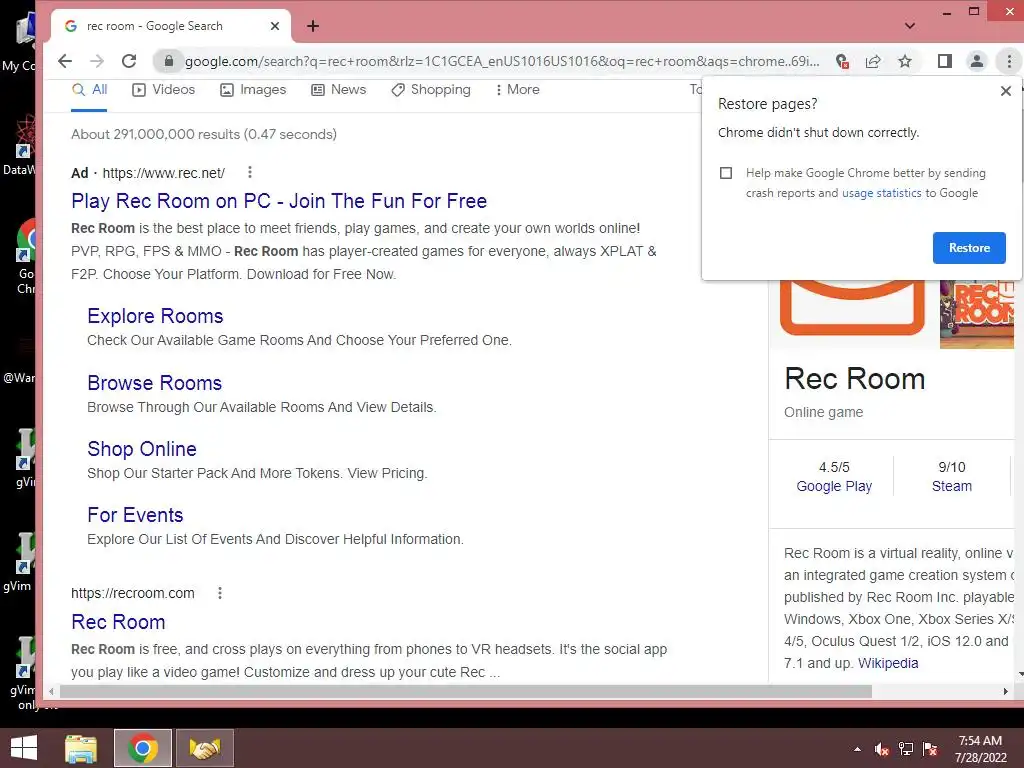
Task: Click the rec room Google Search tab
Action: (170, 26)
